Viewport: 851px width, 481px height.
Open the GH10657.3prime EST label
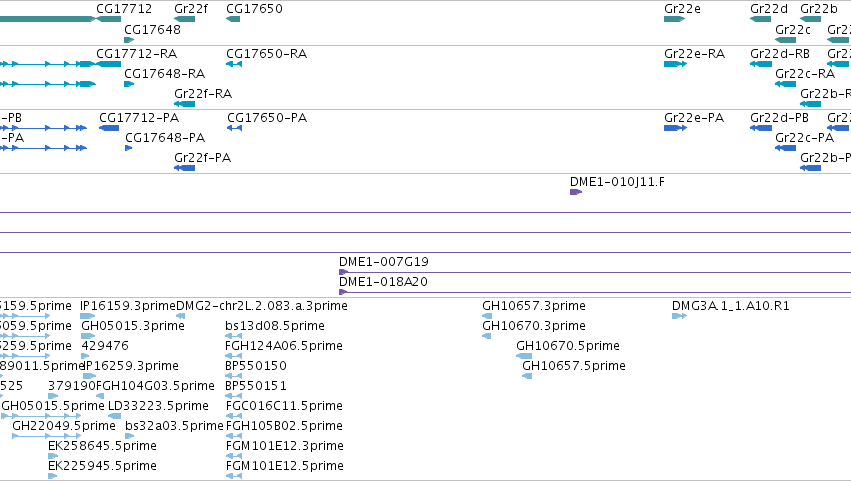[x=534, y=306]
